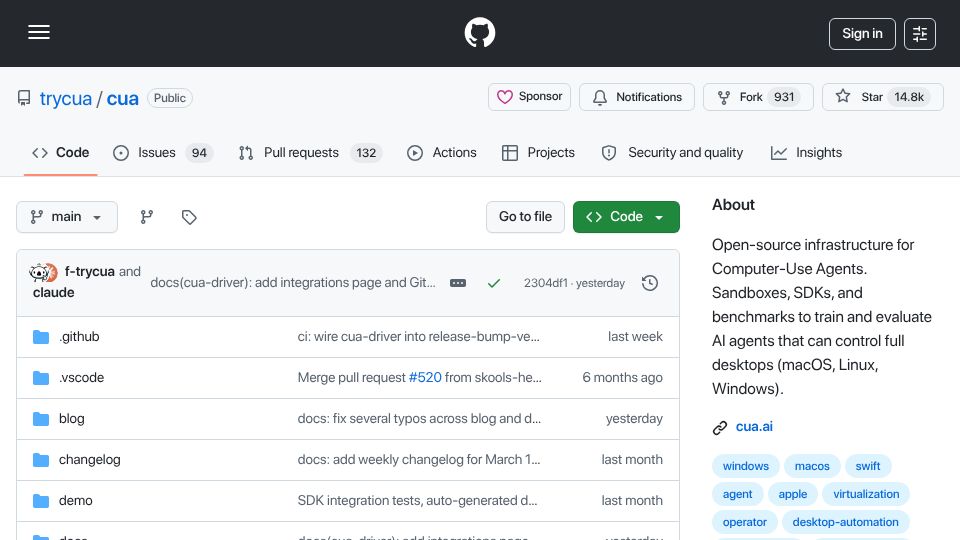960x540 pixels.
Task: Click the About heading
Action: [x=733, y=205]
